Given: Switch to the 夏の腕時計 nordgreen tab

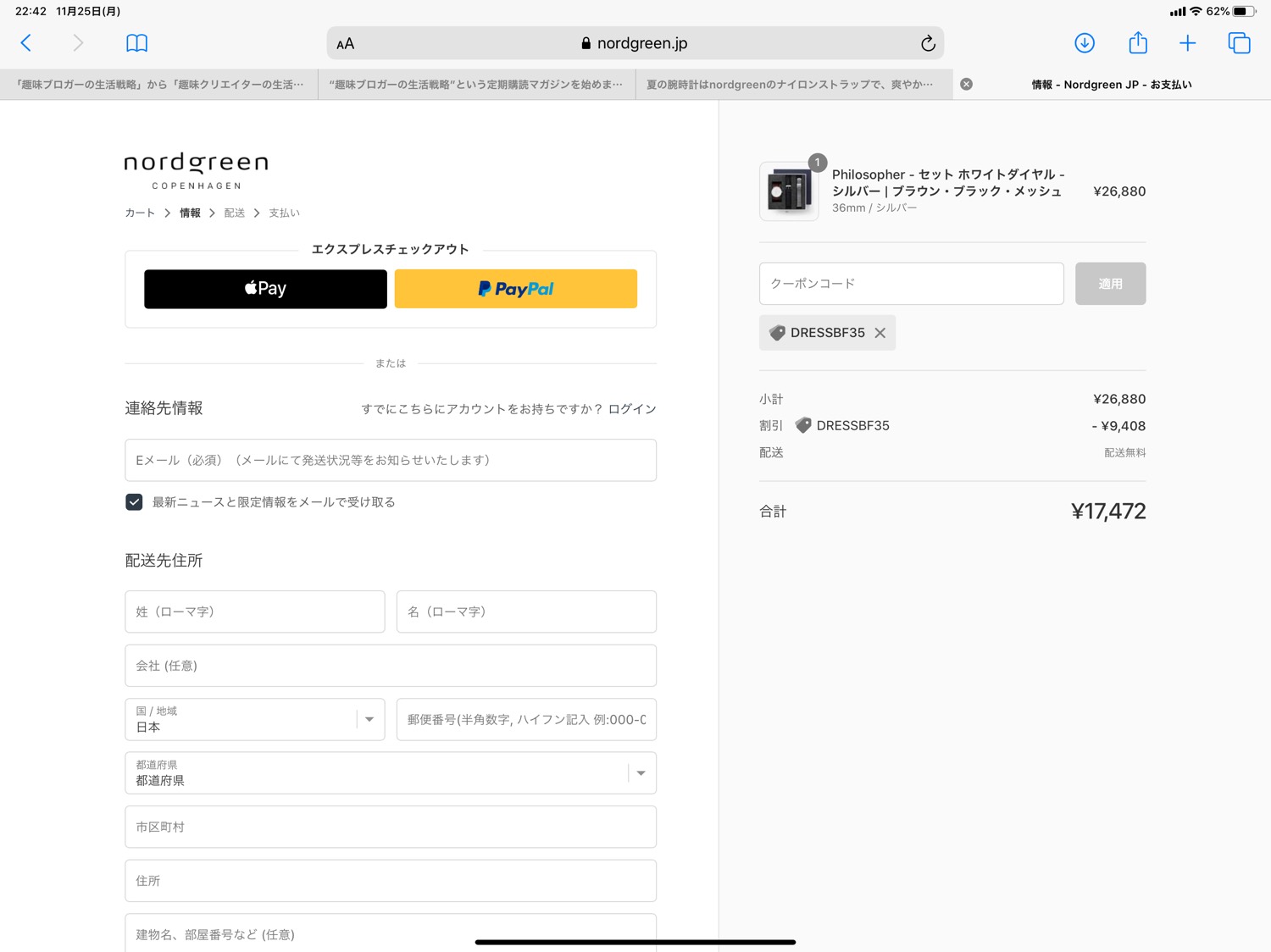Looking at the screenshot, I should pyautogui.click(x=789, y=85).
